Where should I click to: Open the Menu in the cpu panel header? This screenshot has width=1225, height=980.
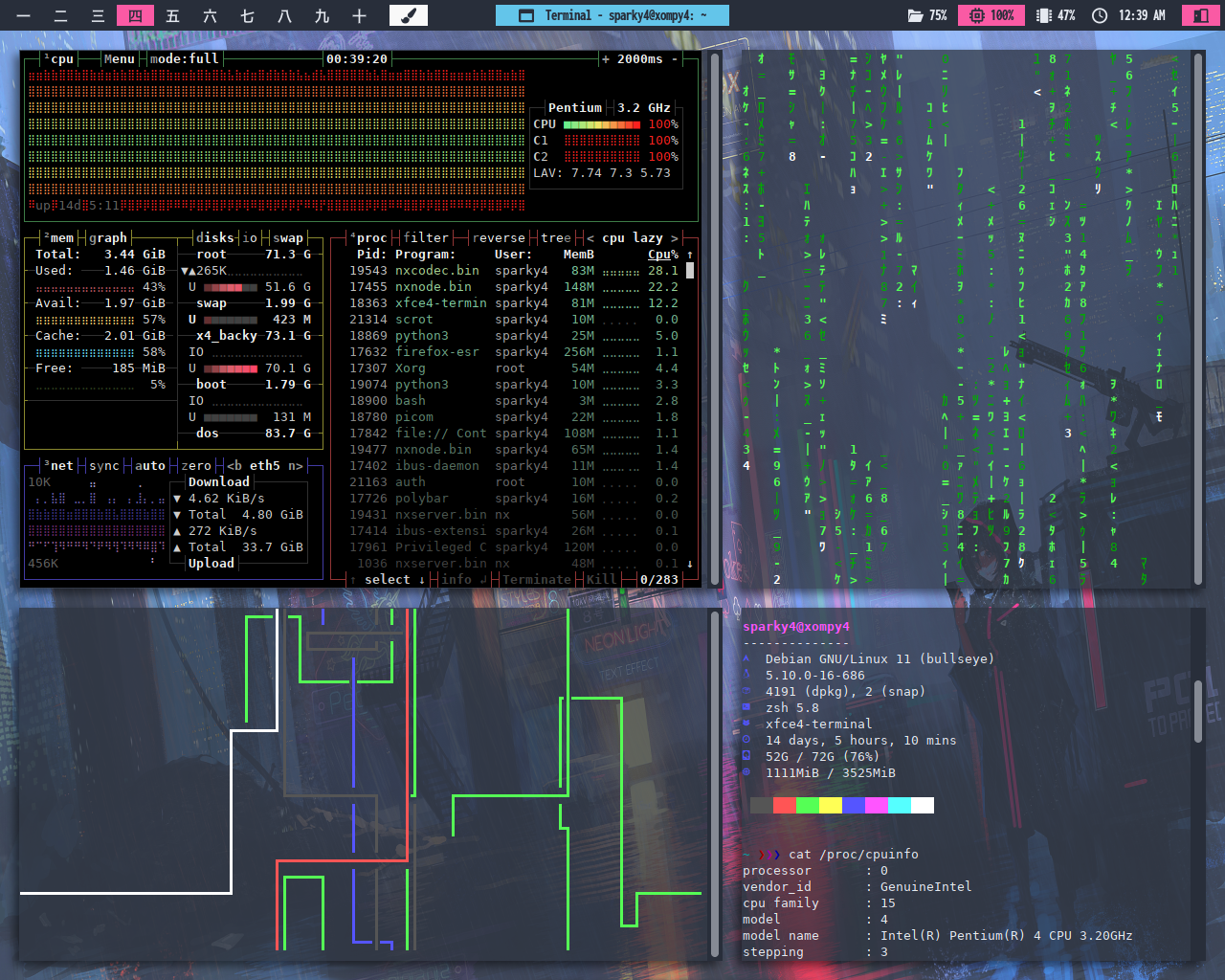tap(119, 59)
